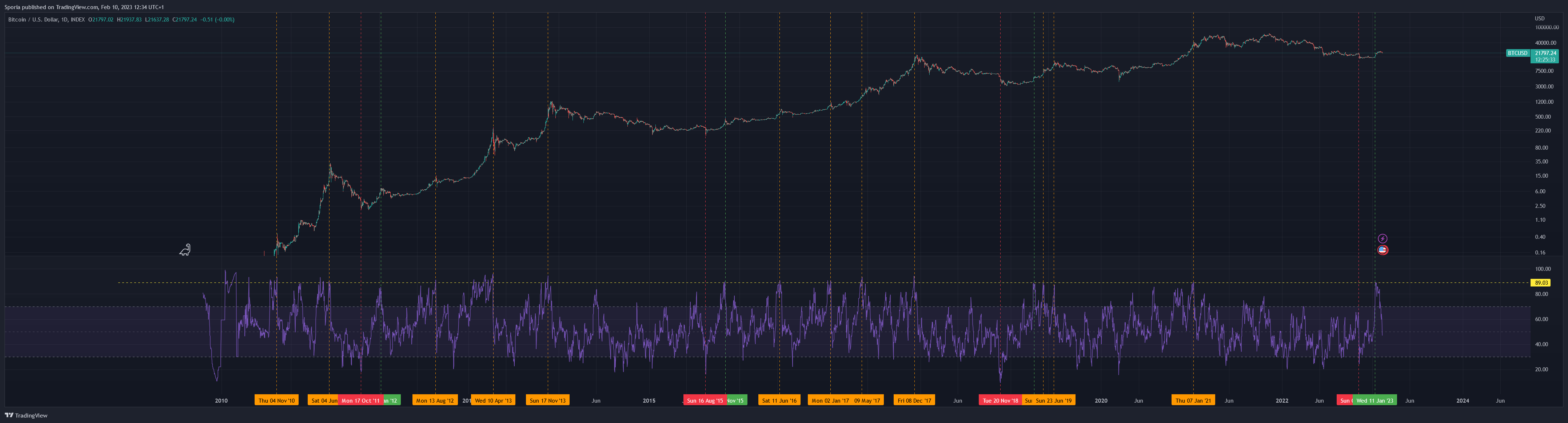Select the Sun 23 Jun '19 date marker

[1054, 400]
